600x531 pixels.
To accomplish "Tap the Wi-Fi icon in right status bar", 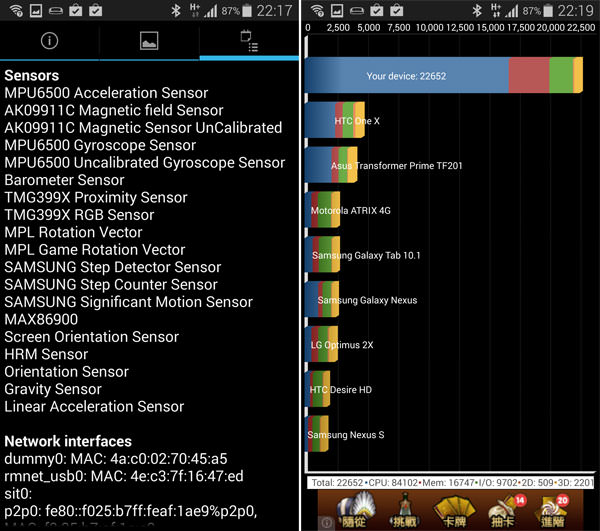I will tap(317, 11).
